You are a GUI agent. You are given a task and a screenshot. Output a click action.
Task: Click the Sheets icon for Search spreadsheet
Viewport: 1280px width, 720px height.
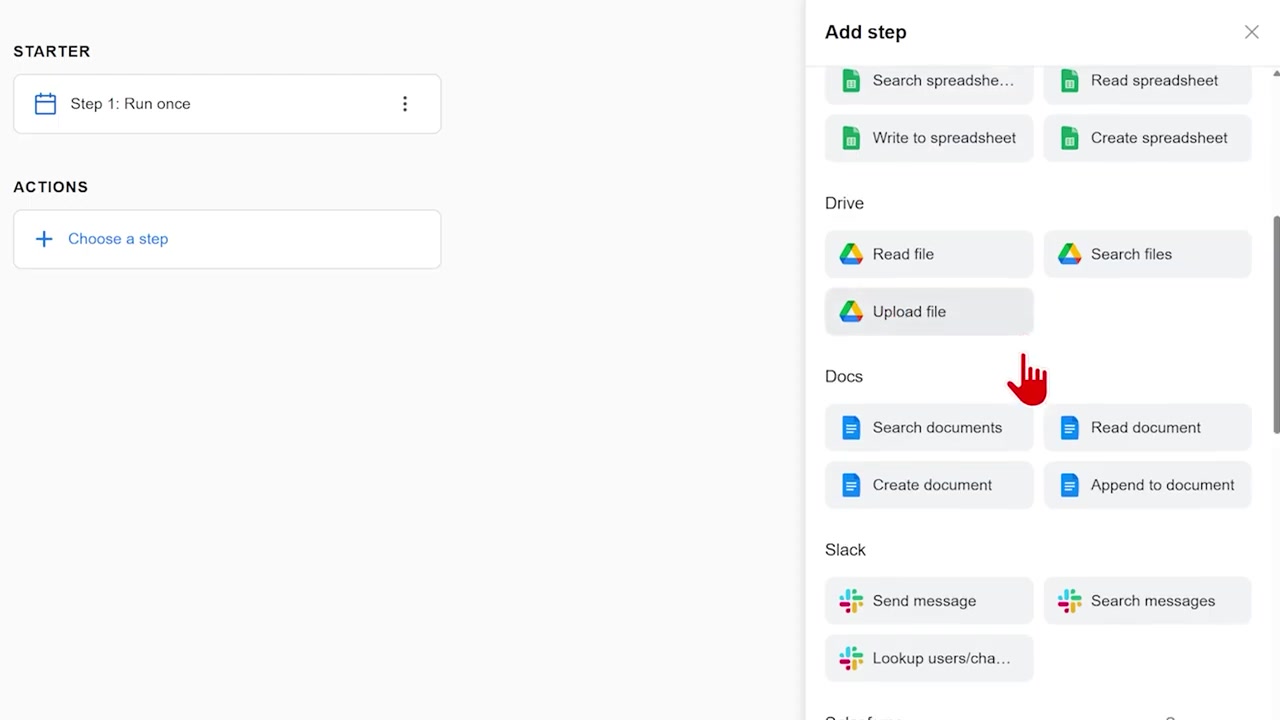(851, 81)
